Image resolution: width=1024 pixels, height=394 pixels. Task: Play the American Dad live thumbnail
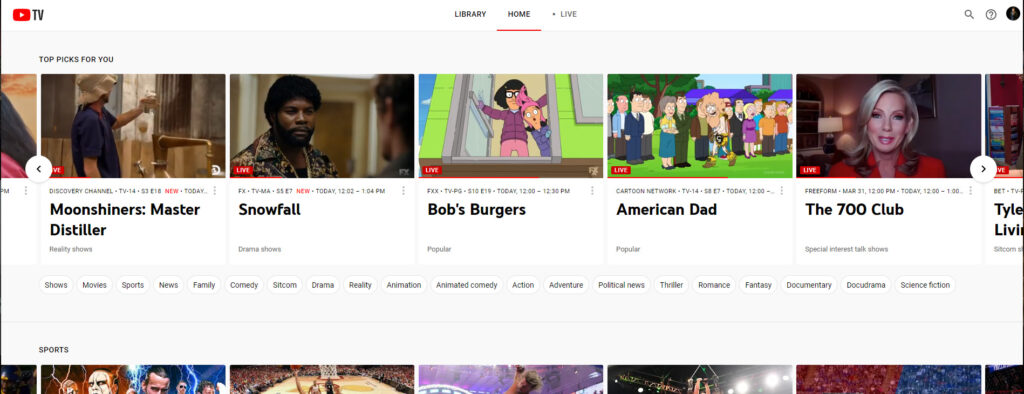(x=699, y=125)
